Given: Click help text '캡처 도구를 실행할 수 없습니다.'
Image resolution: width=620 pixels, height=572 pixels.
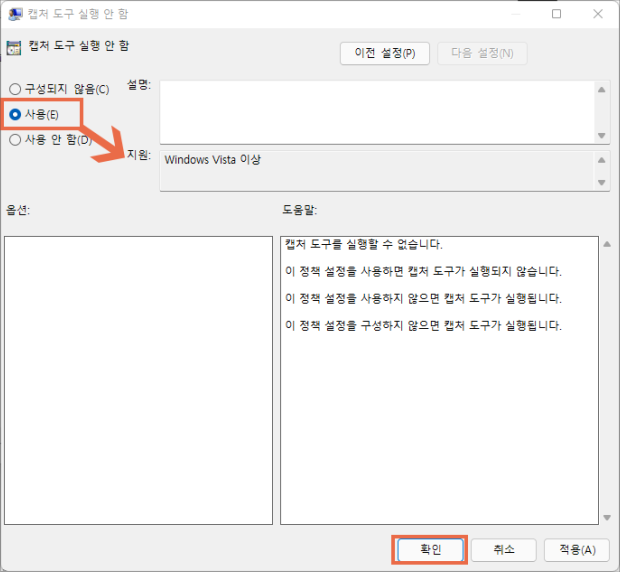Looking at the screenshot, I should pos(364,244).
